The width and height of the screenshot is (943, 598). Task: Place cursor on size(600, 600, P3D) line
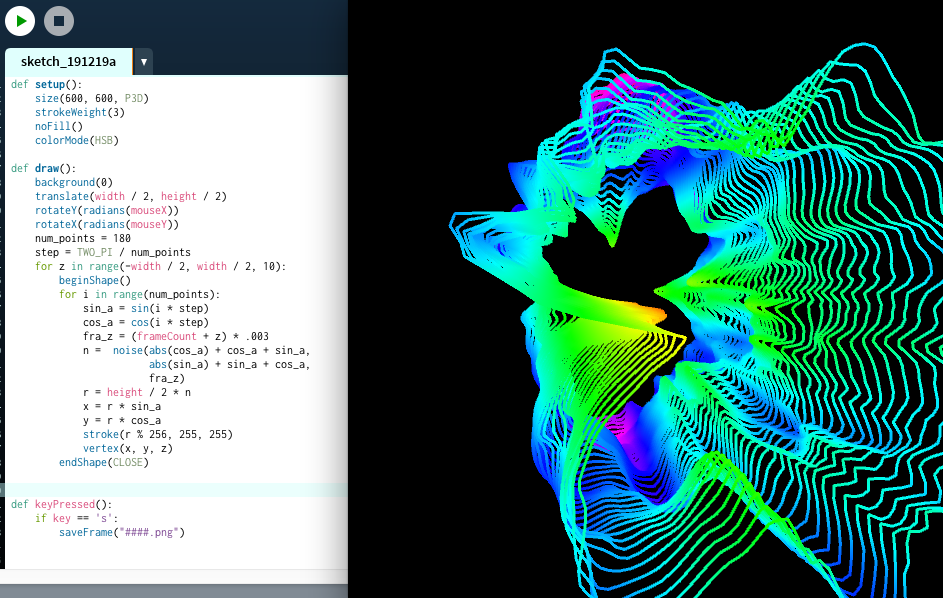(90, 99)
